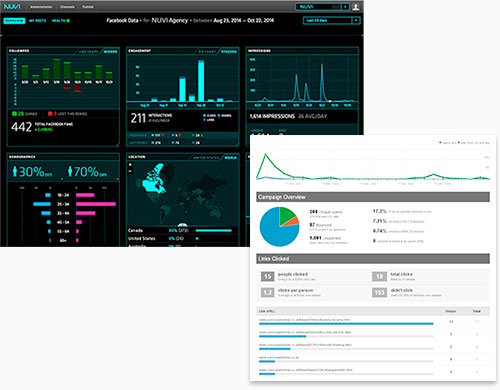This screenshot has width=500, height=390.
Task: Switch to the My Posts tab
Action: (38, 21)
